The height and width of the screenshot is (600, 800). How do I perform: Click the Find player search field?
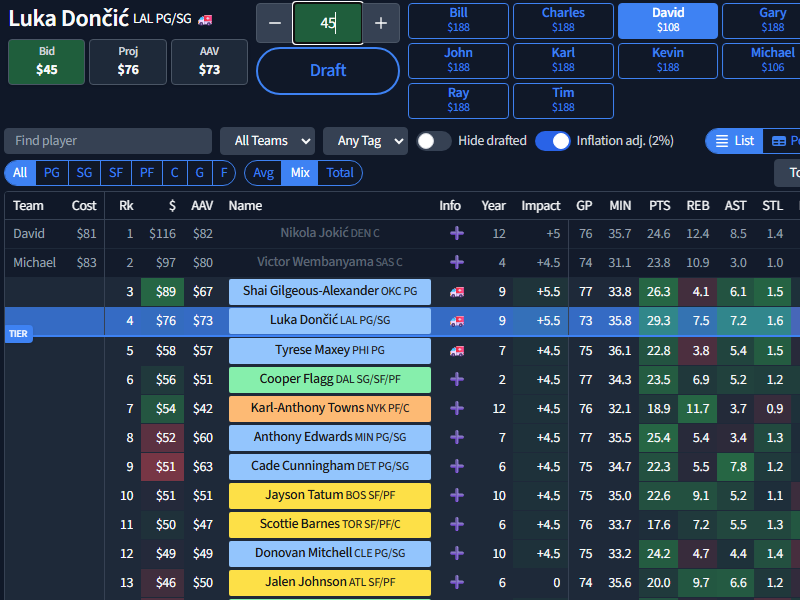coord(108,141)
